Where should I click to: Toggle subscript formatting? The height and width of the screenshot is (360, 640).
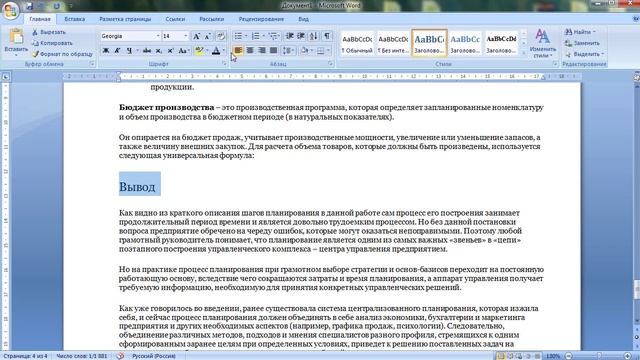click(x=159, y=51)
